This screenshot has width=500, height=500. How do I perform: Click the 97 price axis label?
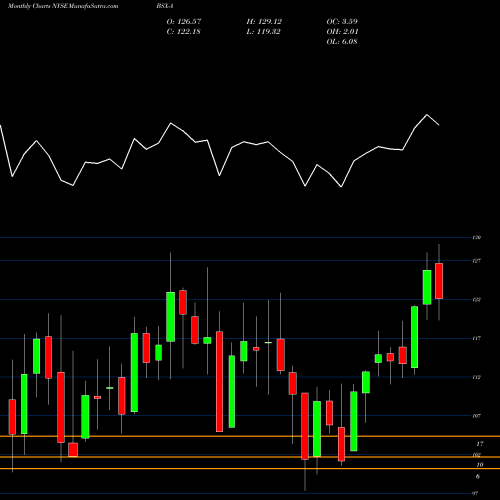[x=476, y=493]
